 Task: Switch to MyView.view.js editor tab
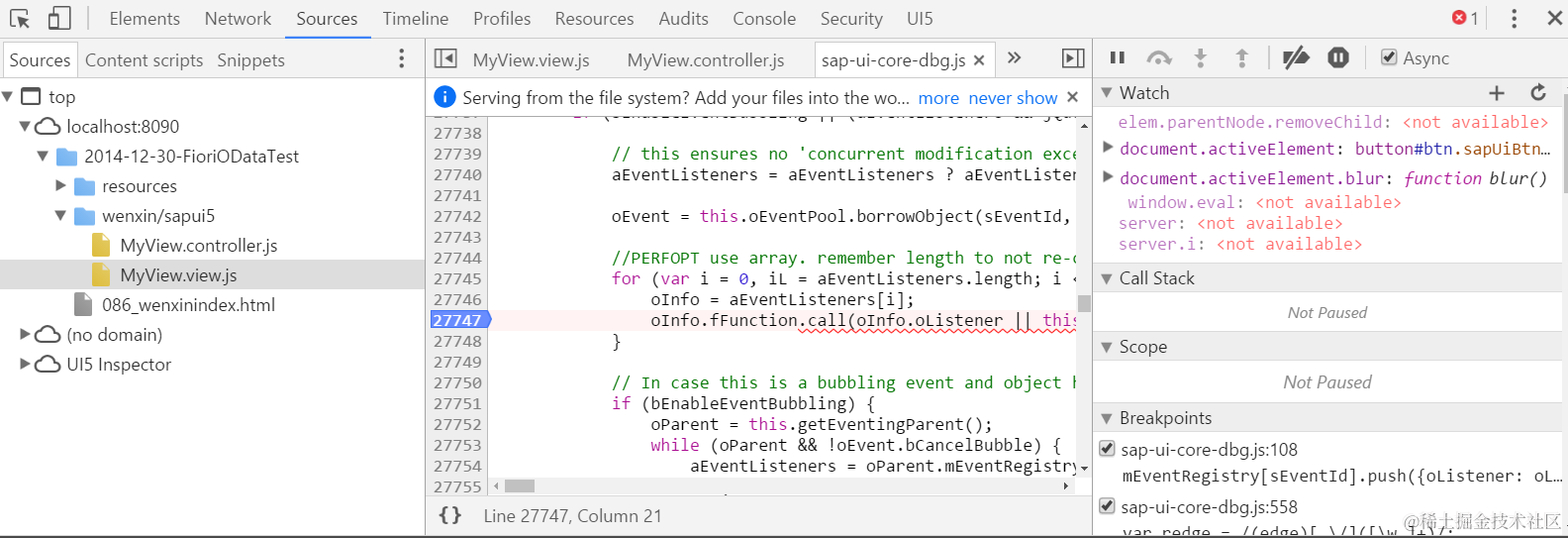pyautogui.click(x=531, y=60)
